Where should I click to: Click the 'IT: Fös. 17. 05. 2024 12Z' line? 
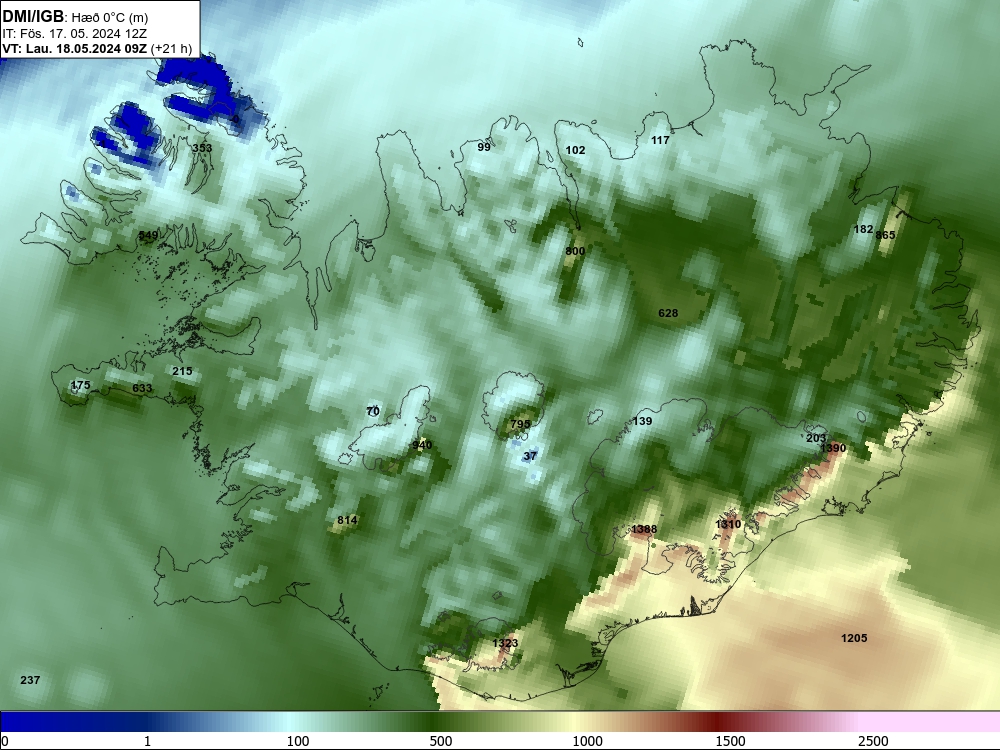click(x=75, y=34)
